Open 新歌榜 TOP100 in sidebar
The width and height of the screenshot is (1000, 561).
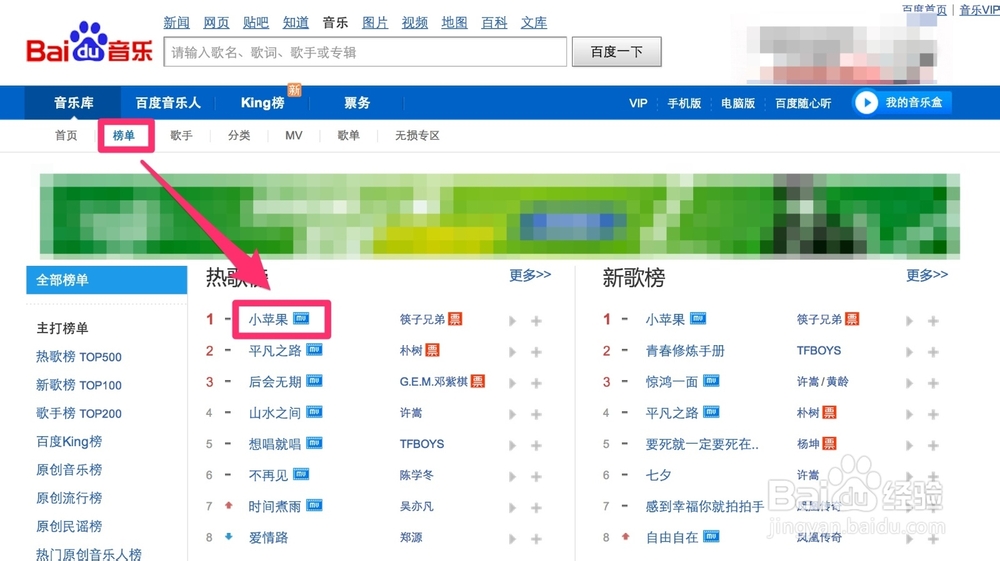coord(78,385)
